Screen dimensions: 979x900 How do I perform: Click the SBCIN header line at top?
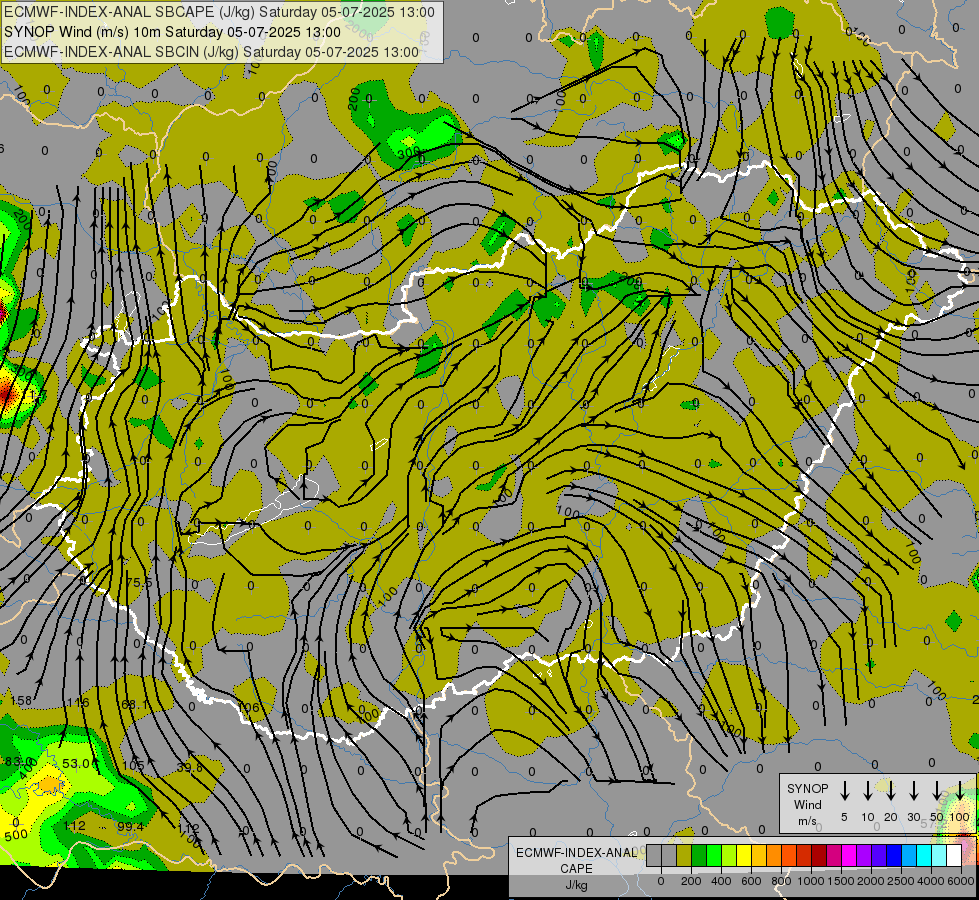tap(211, 52)
